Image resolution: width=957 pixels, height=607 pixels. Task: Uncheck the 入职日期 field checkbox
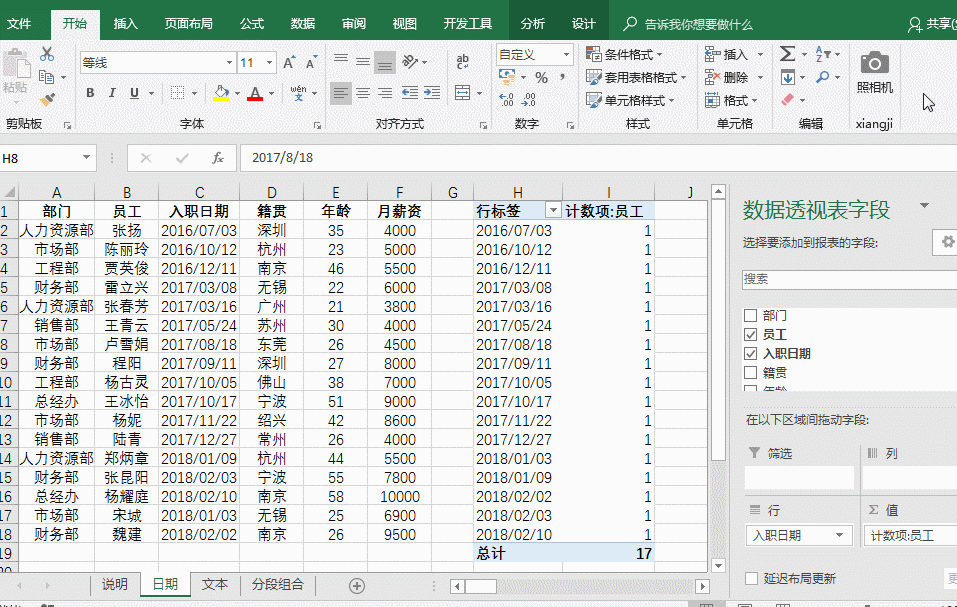point(750,353)
